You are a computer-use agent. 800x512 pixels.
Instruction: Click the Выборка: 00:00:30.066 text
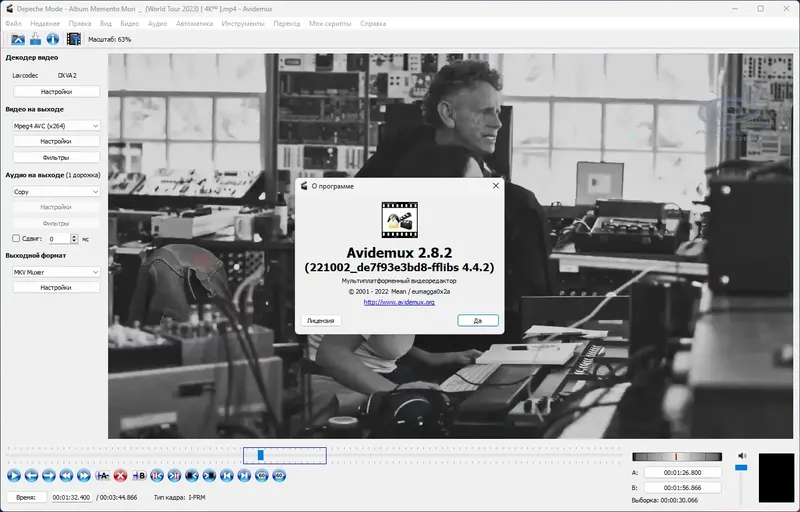(x=664, y=500)
